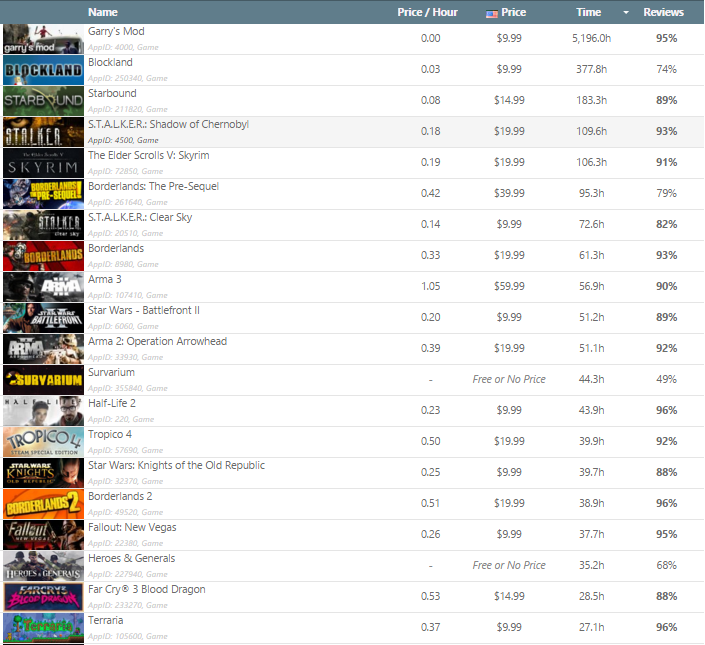Viewport: 705px width, 645px height.
Task: Open S.T.A.L.K.E.R.: Clear Sky title link
Action: (140, 218)
